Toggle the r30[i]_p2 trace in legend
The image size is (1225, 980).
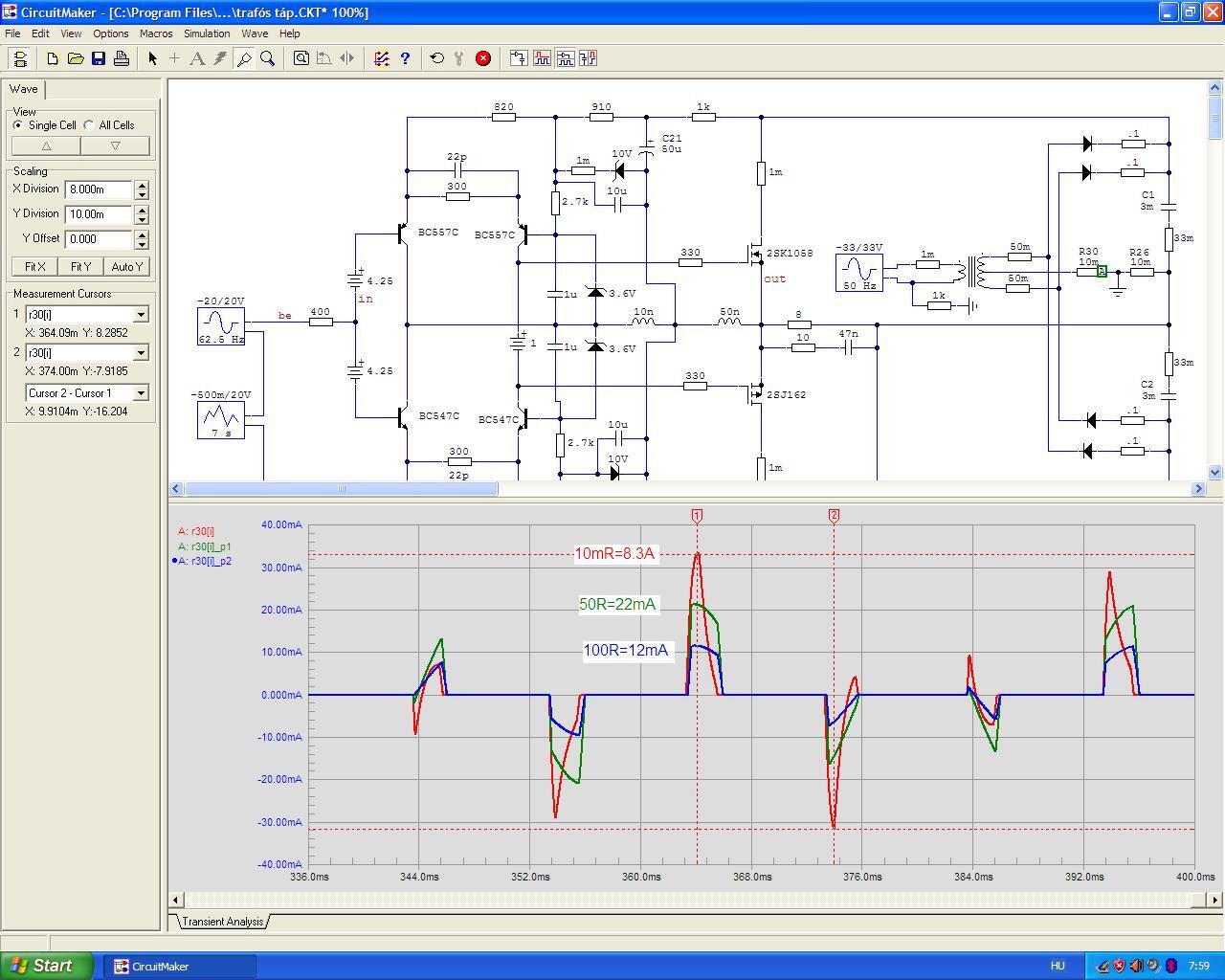(204, 562)
